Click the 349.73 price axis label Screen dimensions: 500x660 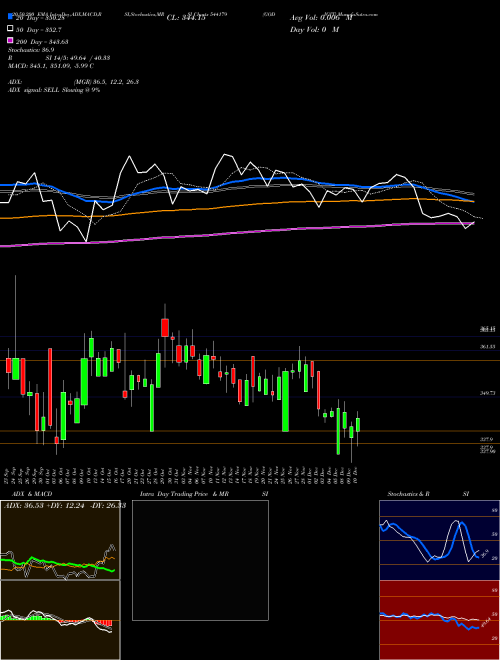click(x=487, y=393)
